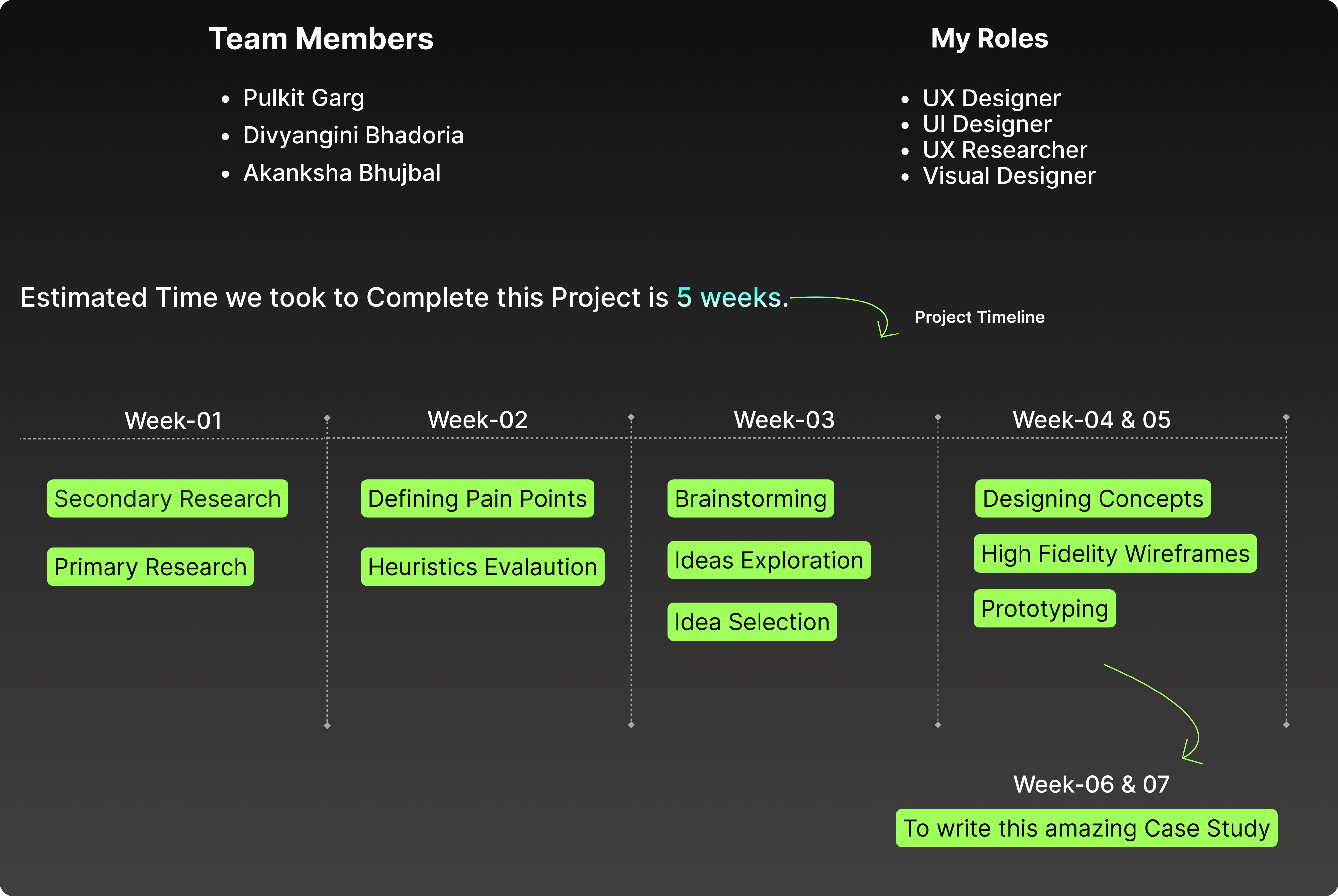Select the Ideas Exploration tag
1338x896 pixels.
(x=768, y=560)
